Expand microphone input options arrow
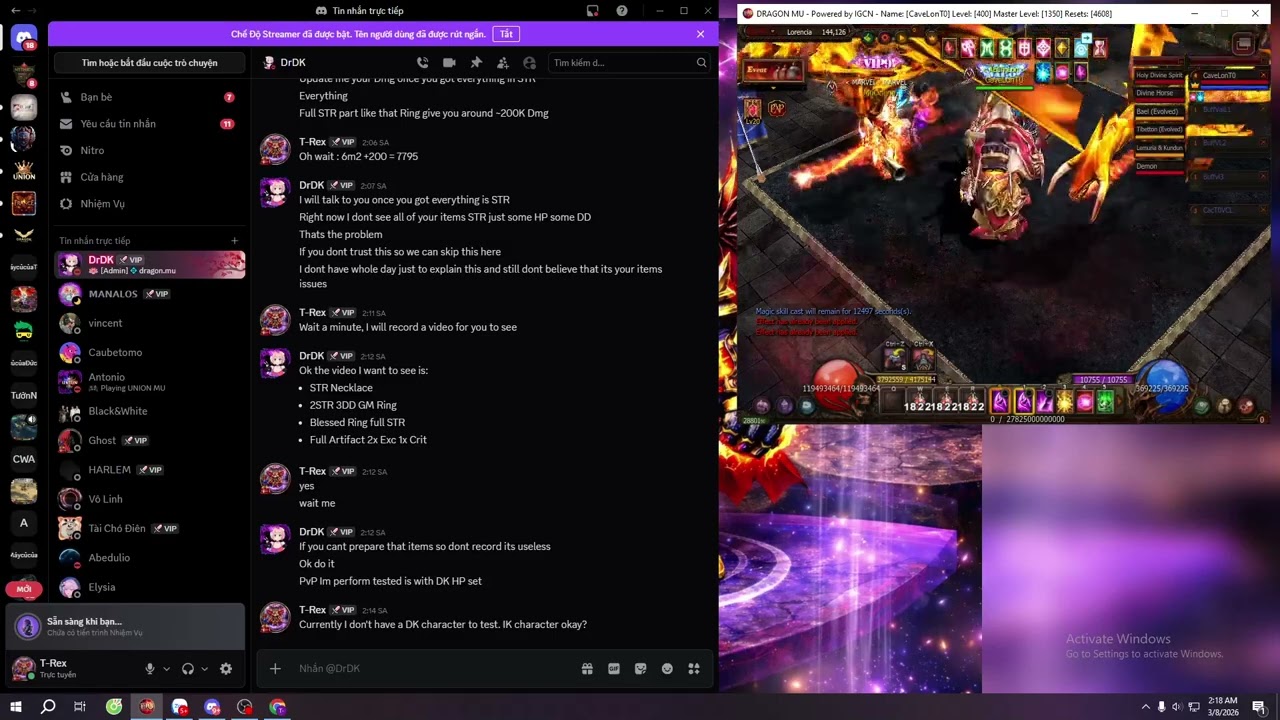The width and height of the screenshot is (1280, 720). pyautogui.click(x=166, y=669)
